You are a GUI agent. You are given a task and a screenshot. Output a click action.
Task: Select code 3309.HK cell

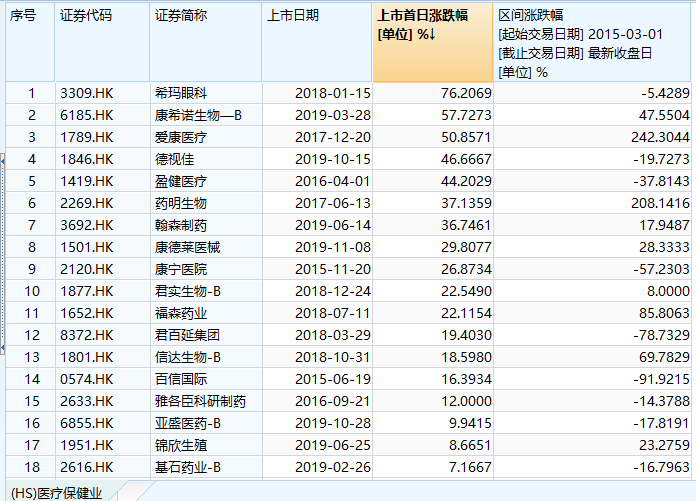tap(103, 93)
